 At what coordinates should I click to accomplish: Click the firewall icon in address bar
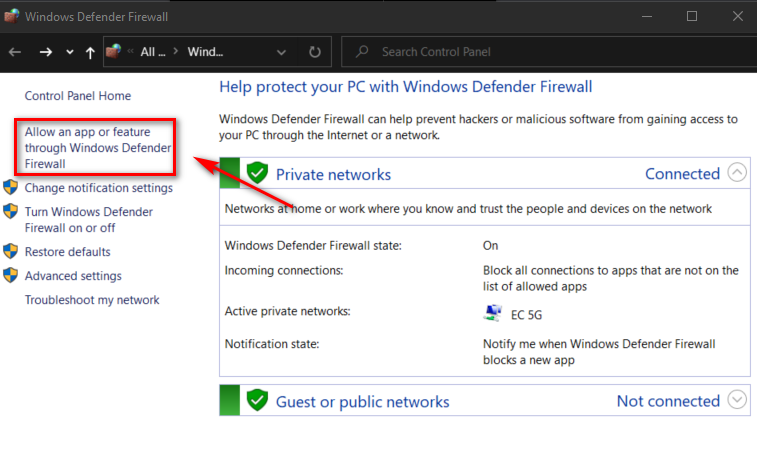point(116,52)
